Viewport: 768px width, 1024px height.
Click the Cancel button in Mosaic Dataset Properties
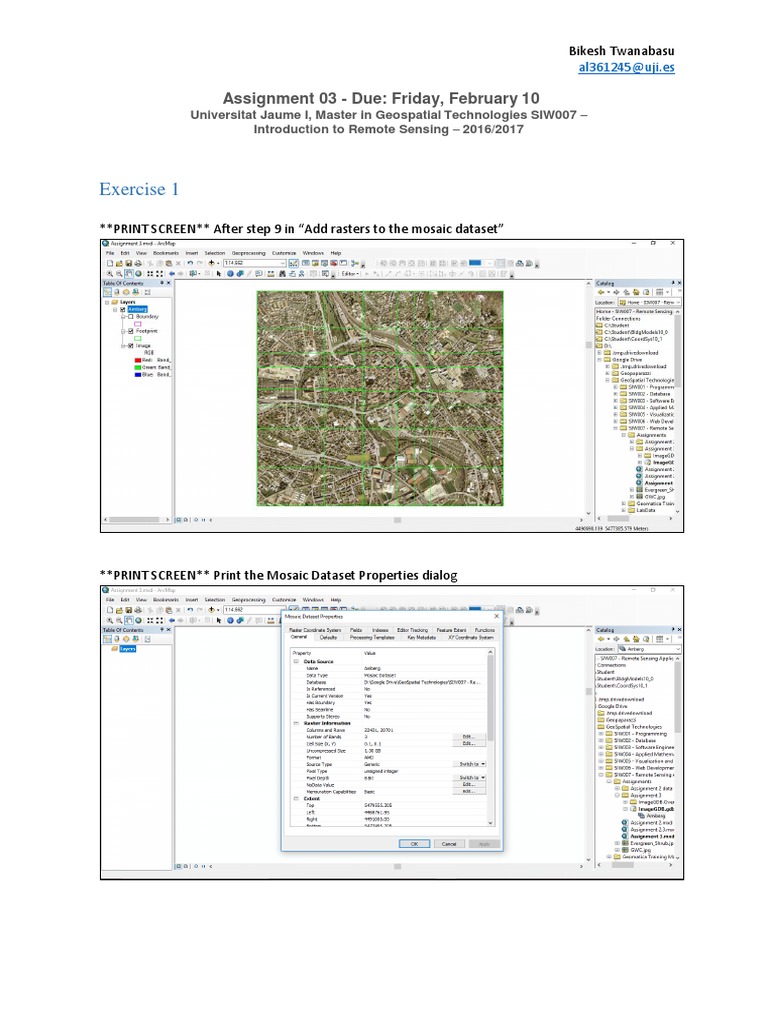(x=449, y=844)
